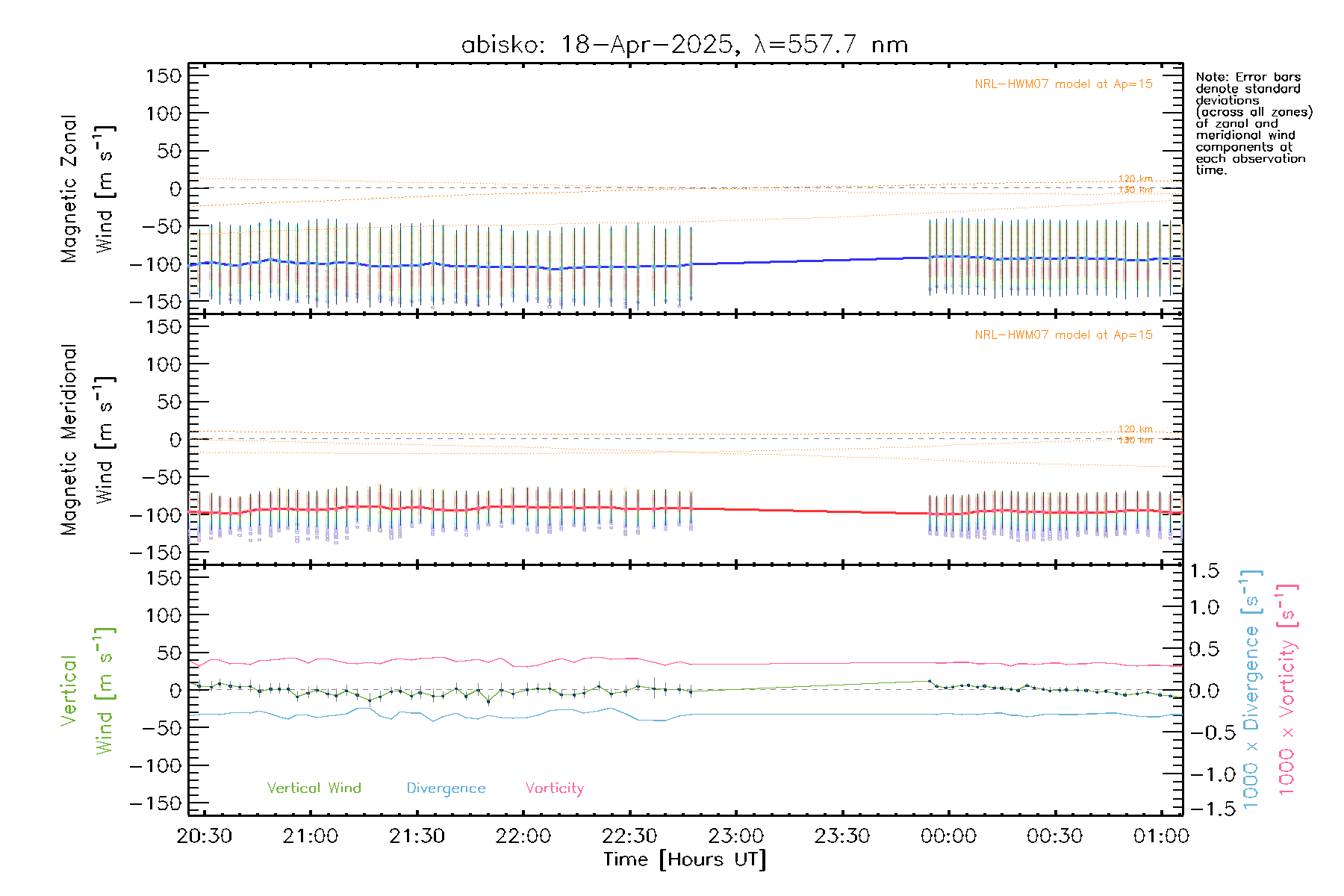1344x896 pixels.
Task: Click the "Time [Hours UT]" x-axis label
Action: point(685,860)
